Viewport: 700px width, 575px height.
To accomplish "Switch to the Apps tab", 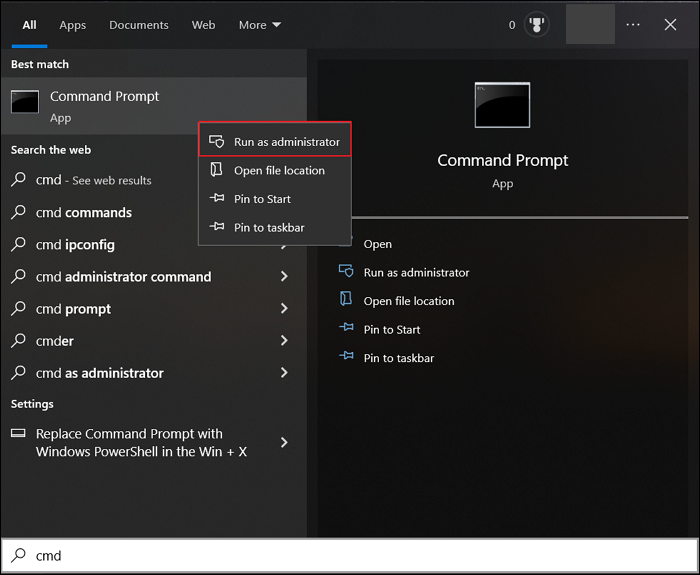I will 72,25.
